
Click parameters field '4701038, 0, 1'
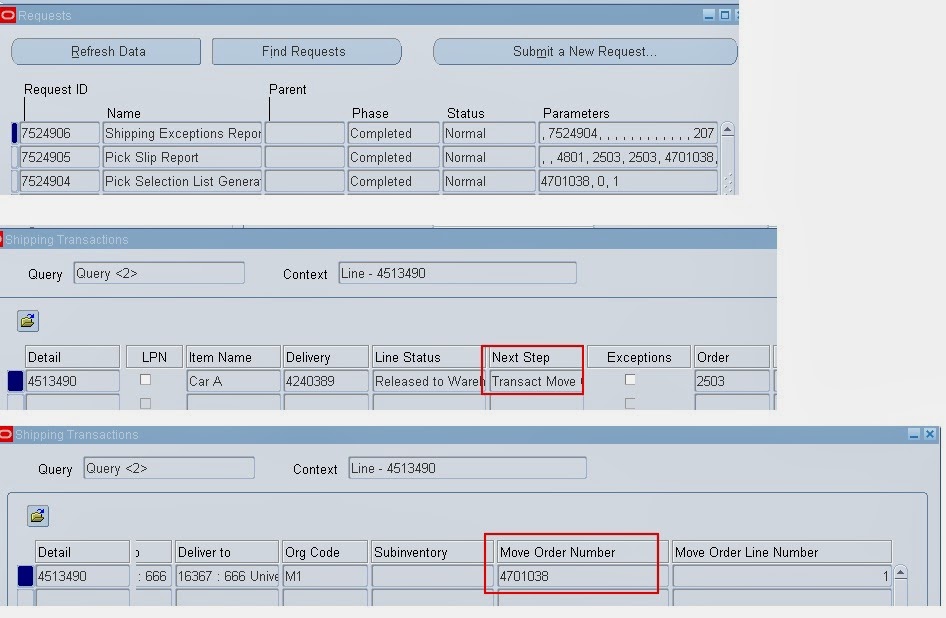628,182
